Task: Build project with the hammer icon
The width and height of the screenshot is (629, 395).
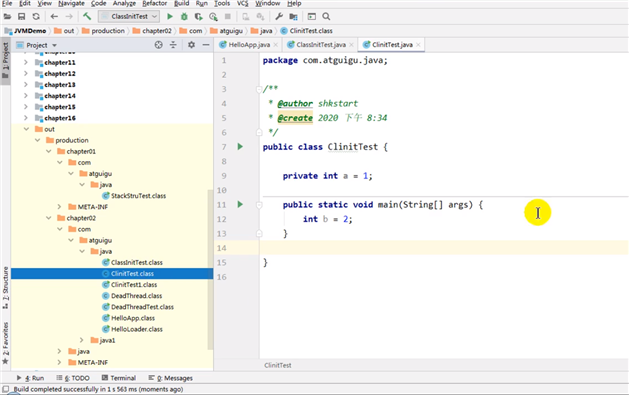Action: point(87,16)
